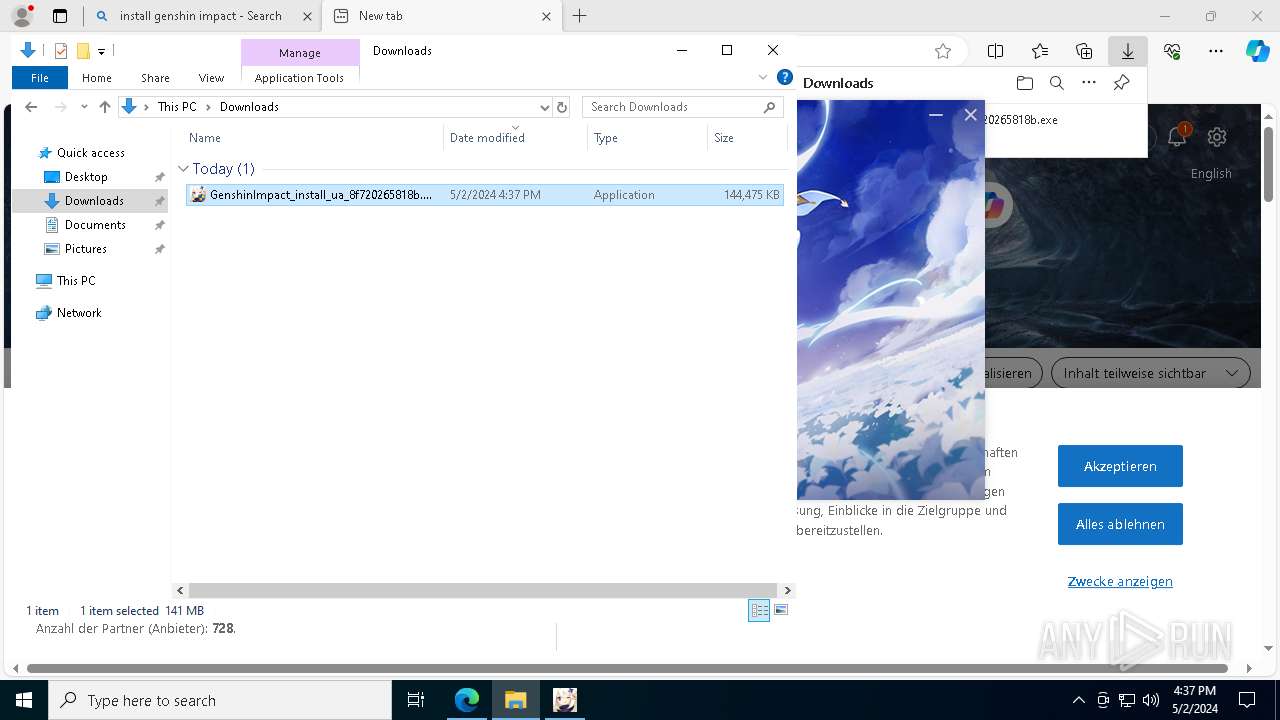The image size is (1280, 720).
Task: Click Akzeptieren button
Action: click(1120, 466)
